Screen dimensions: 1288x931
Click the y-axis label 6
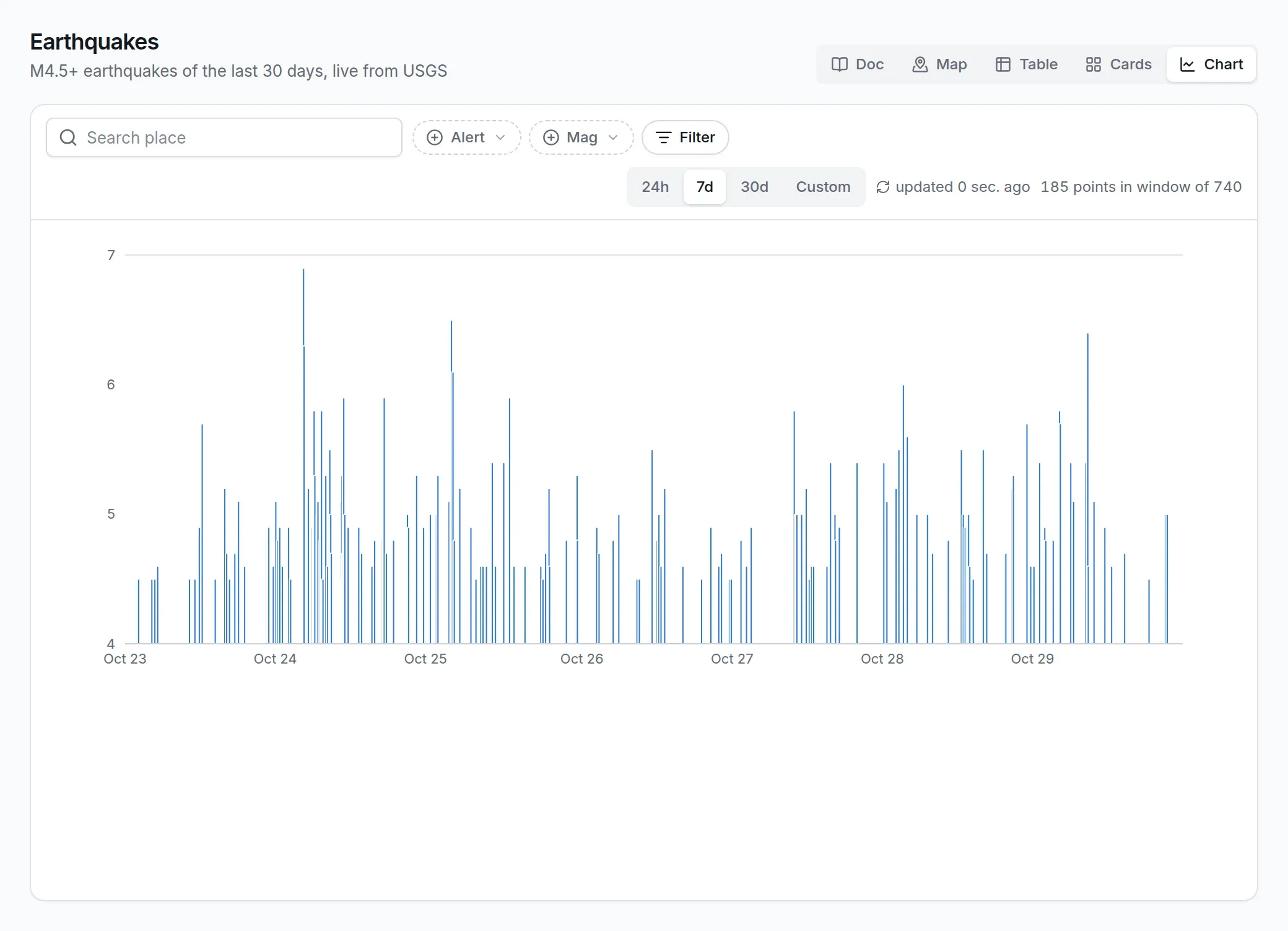tap(111, 384)
